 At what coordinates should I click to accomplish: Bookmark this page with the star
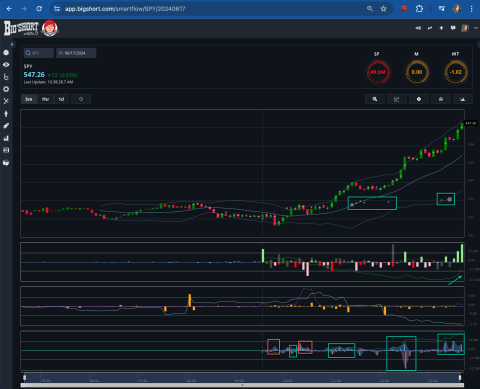[383, 9]
